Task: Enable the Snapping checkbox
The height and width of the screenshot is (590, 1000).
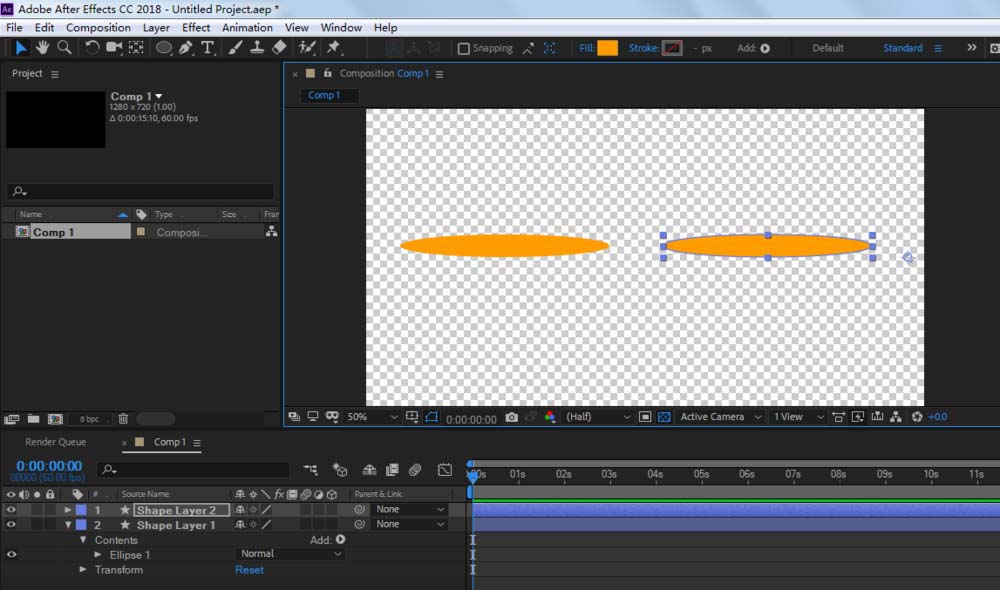Action: click(x=464, y=48)
